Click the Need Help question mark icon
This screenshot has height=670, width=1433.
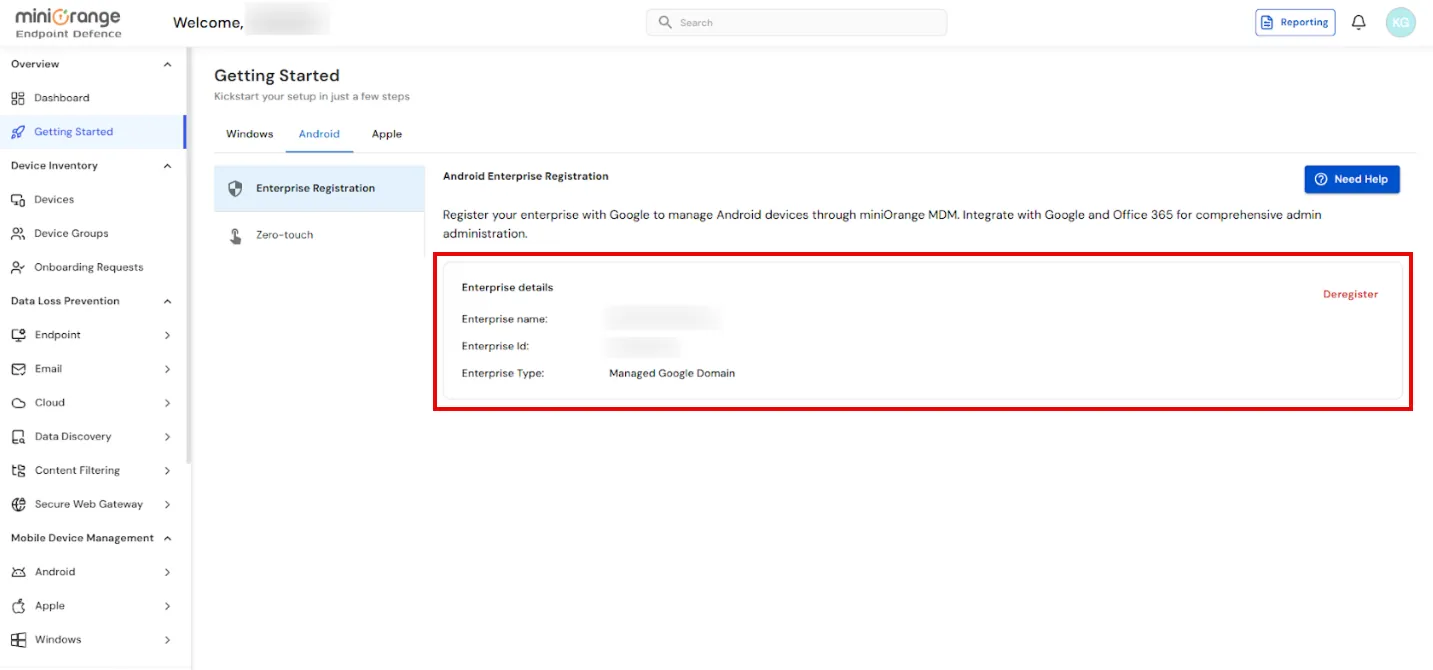[x=1321, y=179]
